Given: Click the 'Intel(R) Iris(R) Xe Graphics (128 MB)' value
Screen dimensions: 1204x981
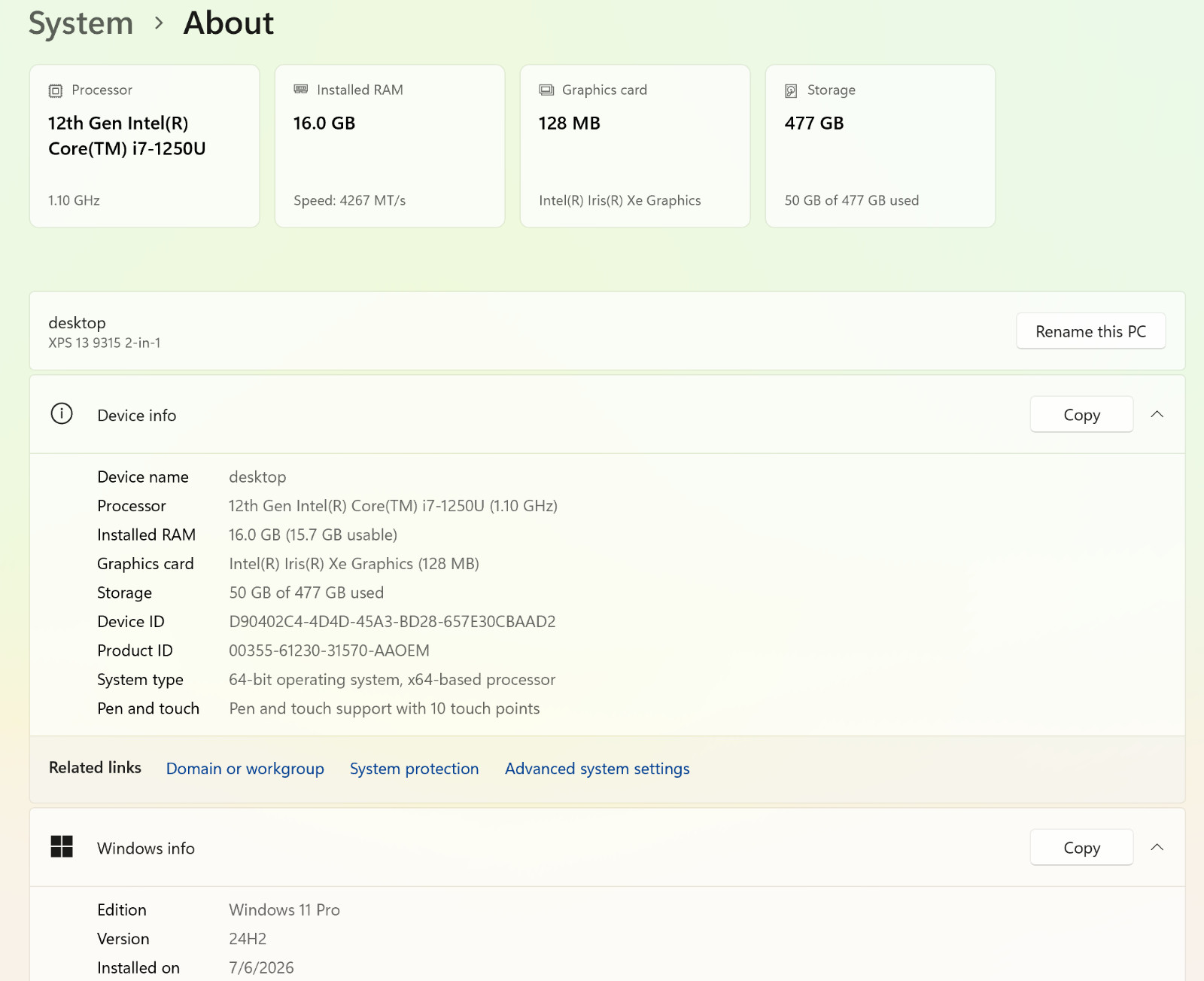Looking at the screenshot, I should 354,564.
